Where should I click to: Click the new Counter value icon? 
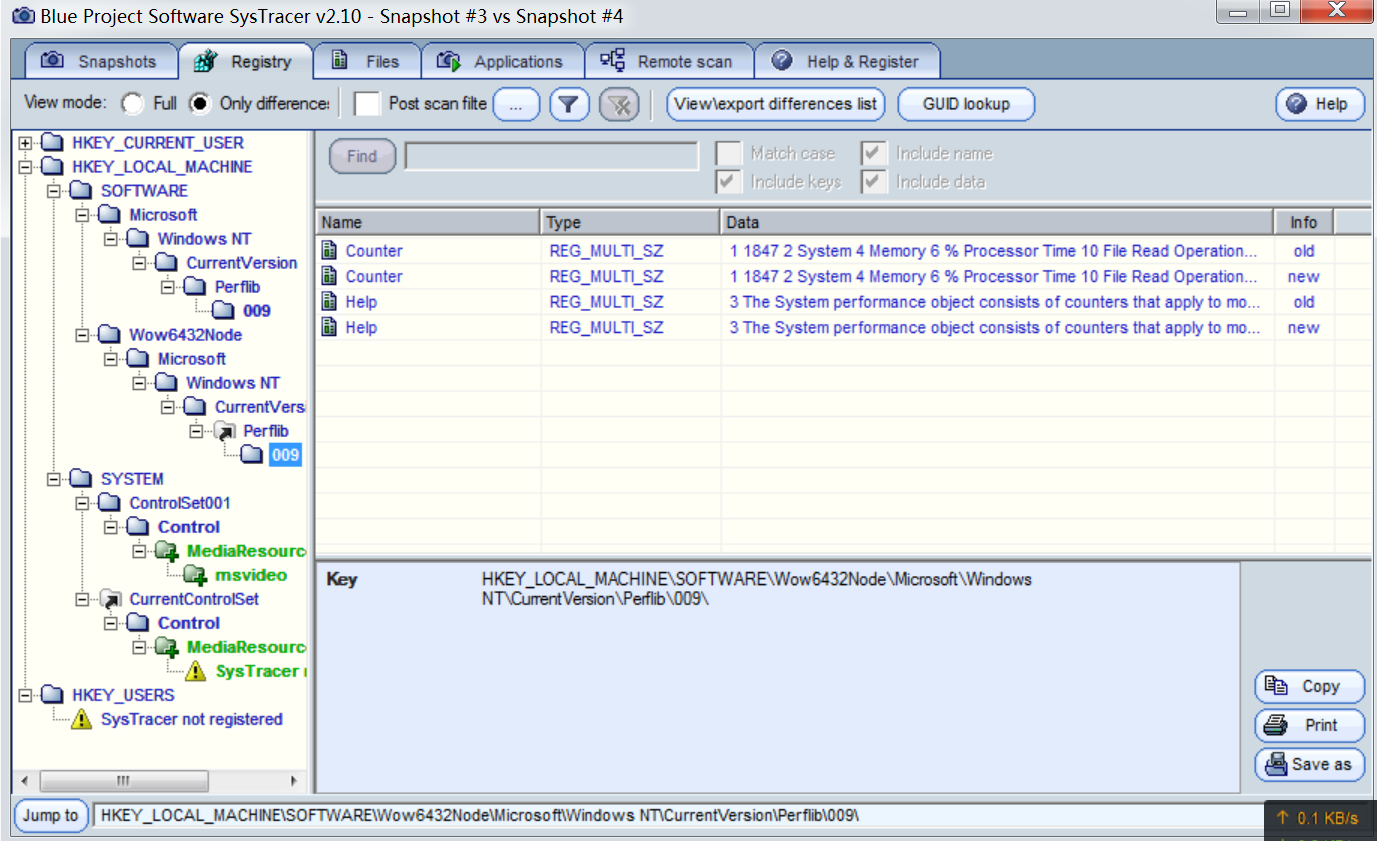point(329,276)
